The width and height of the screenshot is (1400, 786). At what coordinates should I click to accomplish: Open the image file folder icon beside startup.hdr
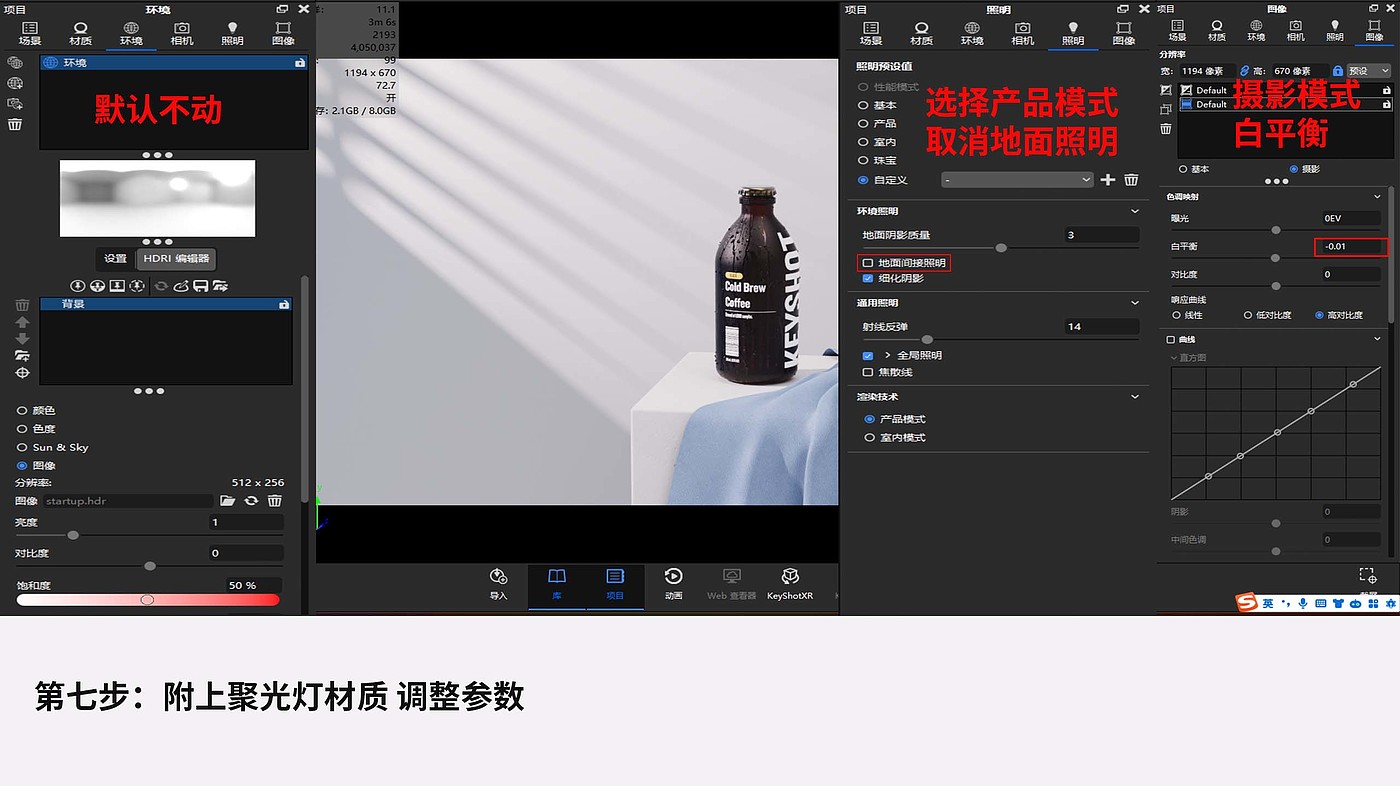click(x=227, y=500)
